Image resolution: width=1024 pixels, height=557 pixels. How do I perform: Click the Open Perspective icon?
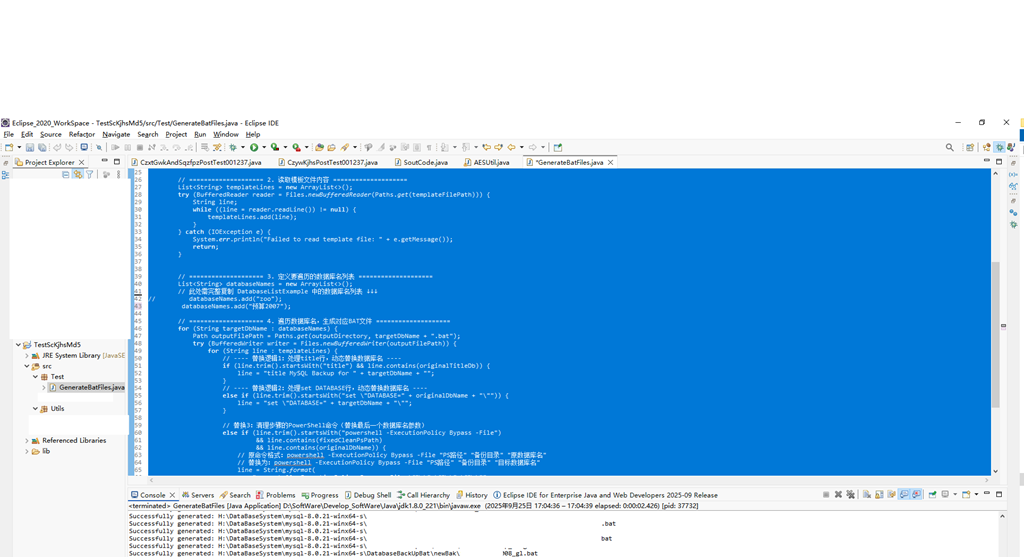click(x=970, y=147)
